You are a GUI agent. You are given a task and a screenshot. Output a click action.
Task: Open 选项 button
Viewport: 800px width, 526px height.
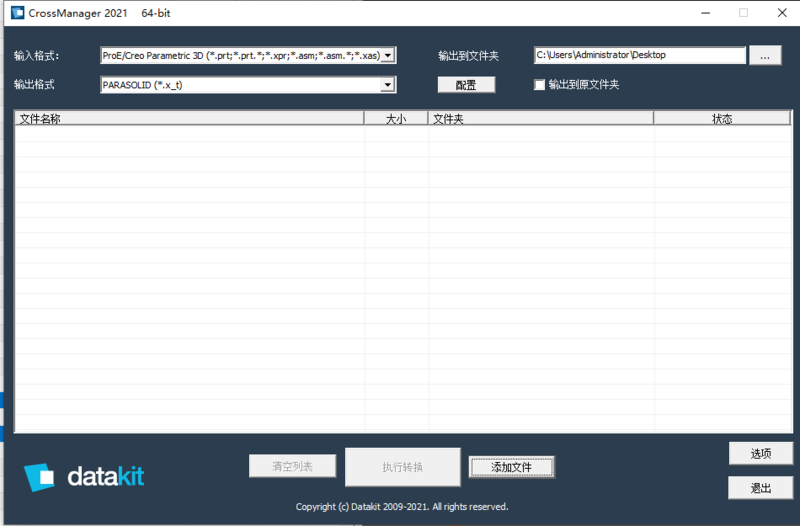[761, 454]
